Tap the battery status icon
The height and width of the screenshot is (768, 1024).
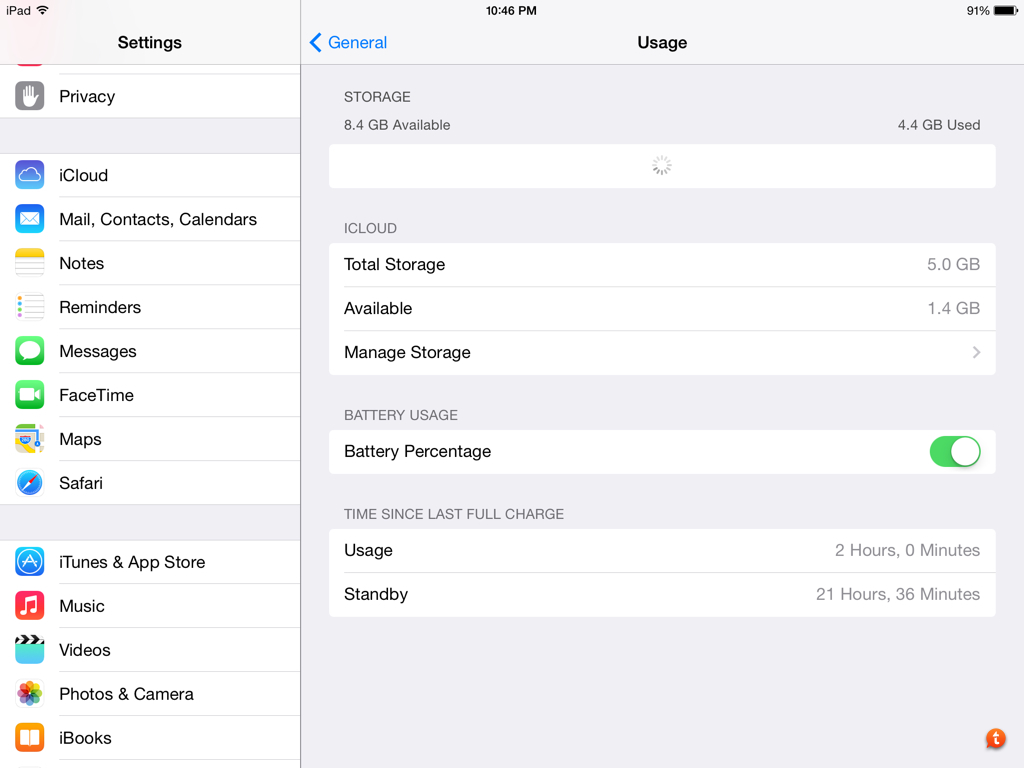pyautogui.click(x=1006, y=10)
